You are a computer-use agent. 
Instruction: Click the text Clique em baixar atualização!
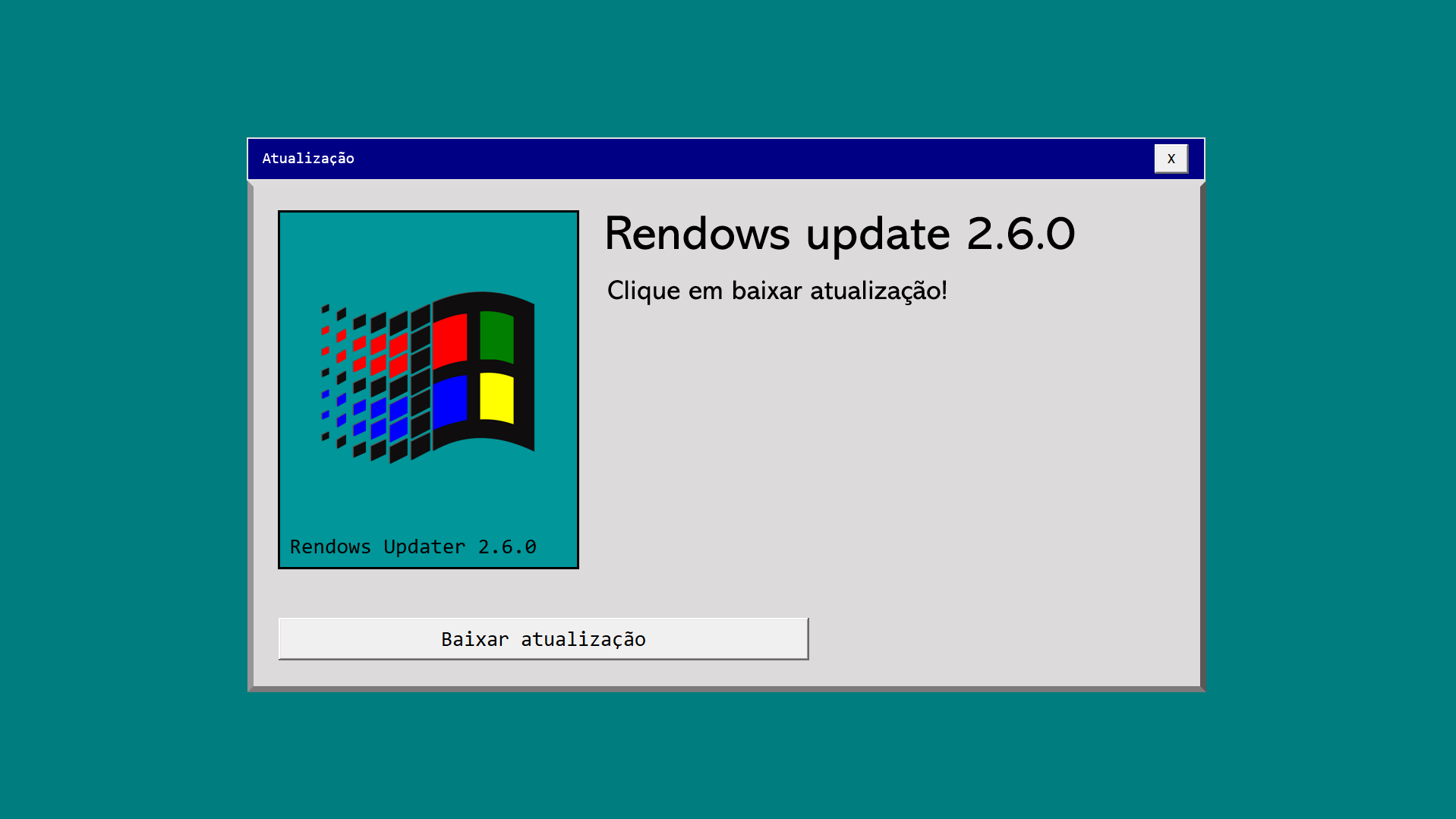[x=777, y=291]
